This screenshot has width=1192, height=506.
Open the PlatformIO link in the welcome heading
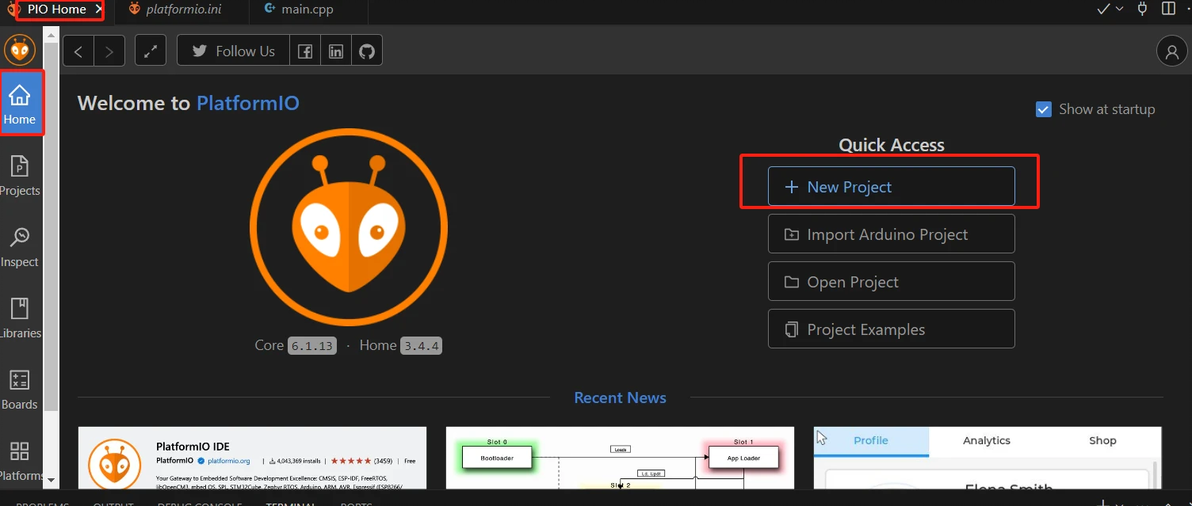click(x=248, y=103)
